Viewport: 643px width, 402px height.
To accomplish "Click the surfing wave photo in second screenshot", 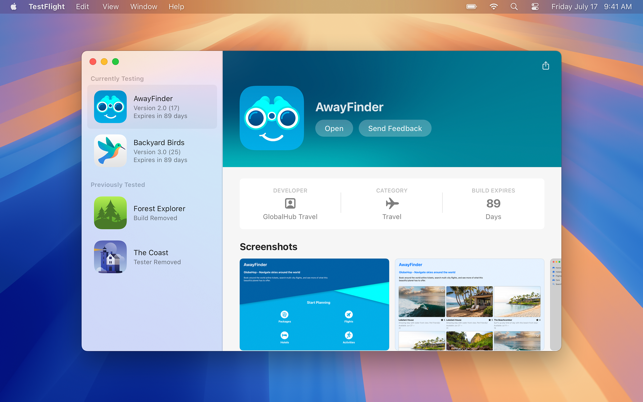I will (x=422, y=302).
